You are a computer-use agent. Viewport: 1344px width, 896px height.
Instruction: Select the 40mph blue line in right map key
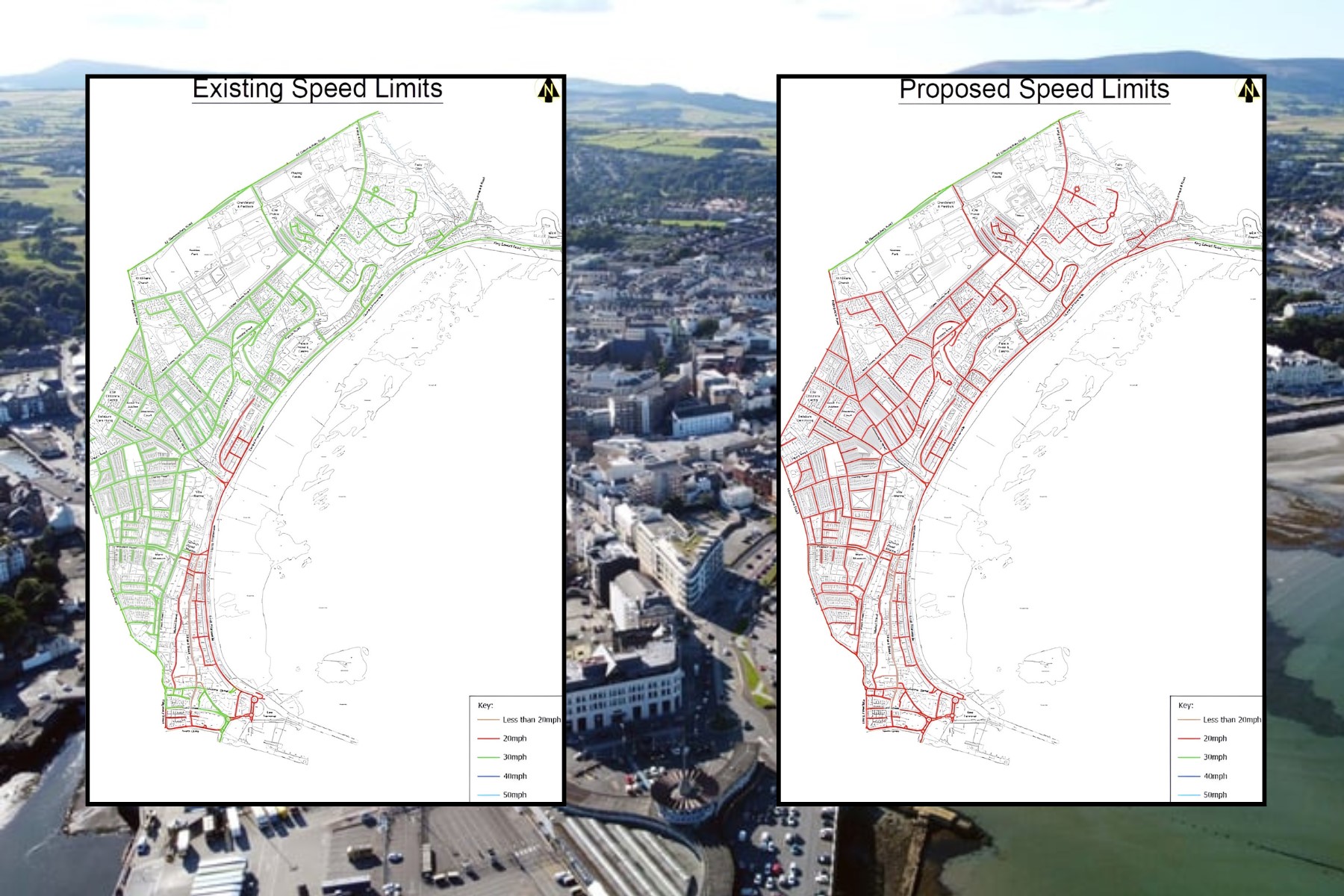click(x=1189, y=777)
